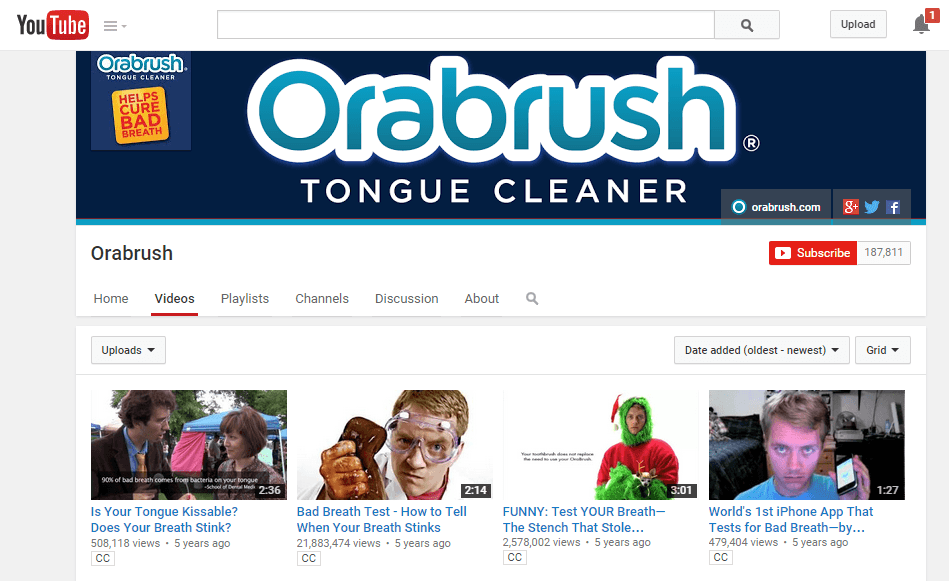Visit the orabrush.com link

(777, 207)
